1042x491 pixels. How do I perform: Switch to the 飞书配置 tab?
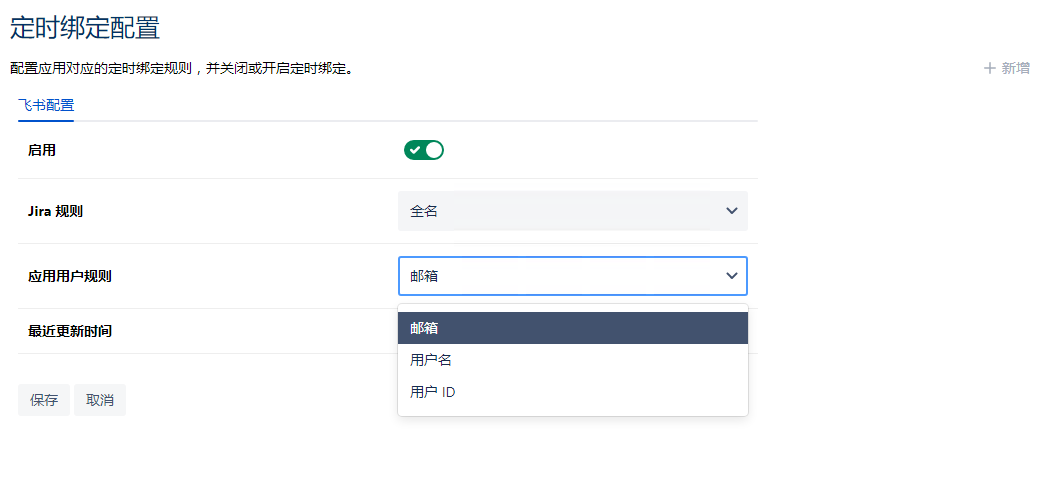pyautogui.click(x=46, y=105)
